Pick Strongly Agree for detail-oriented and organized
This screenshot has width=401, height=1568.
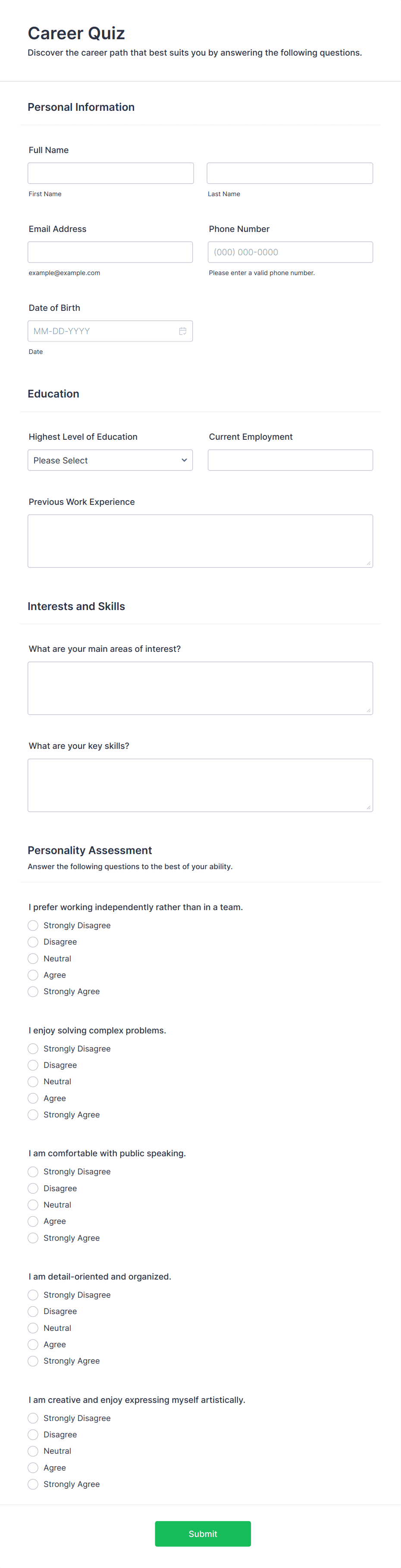coord(32,1361)
